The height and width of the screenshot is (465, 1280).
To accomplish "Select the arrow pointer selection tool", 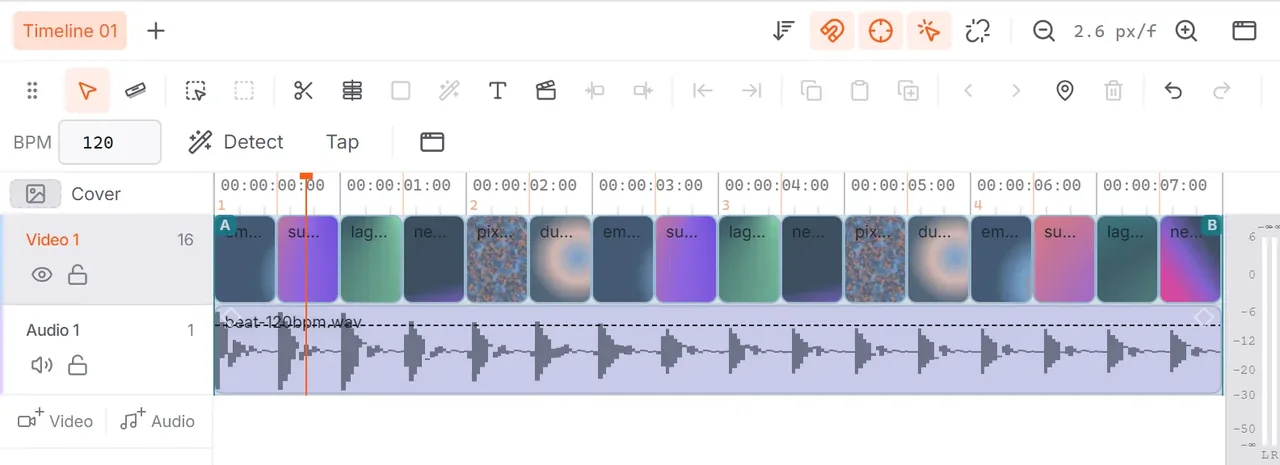I will click(87, 91).
